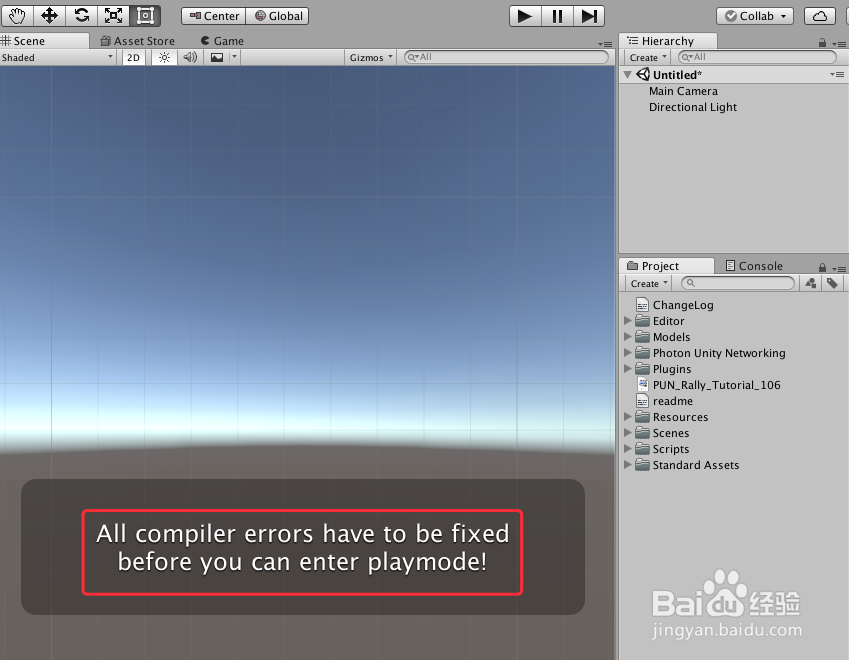Open the Collab dropdown

click(755, 16)
